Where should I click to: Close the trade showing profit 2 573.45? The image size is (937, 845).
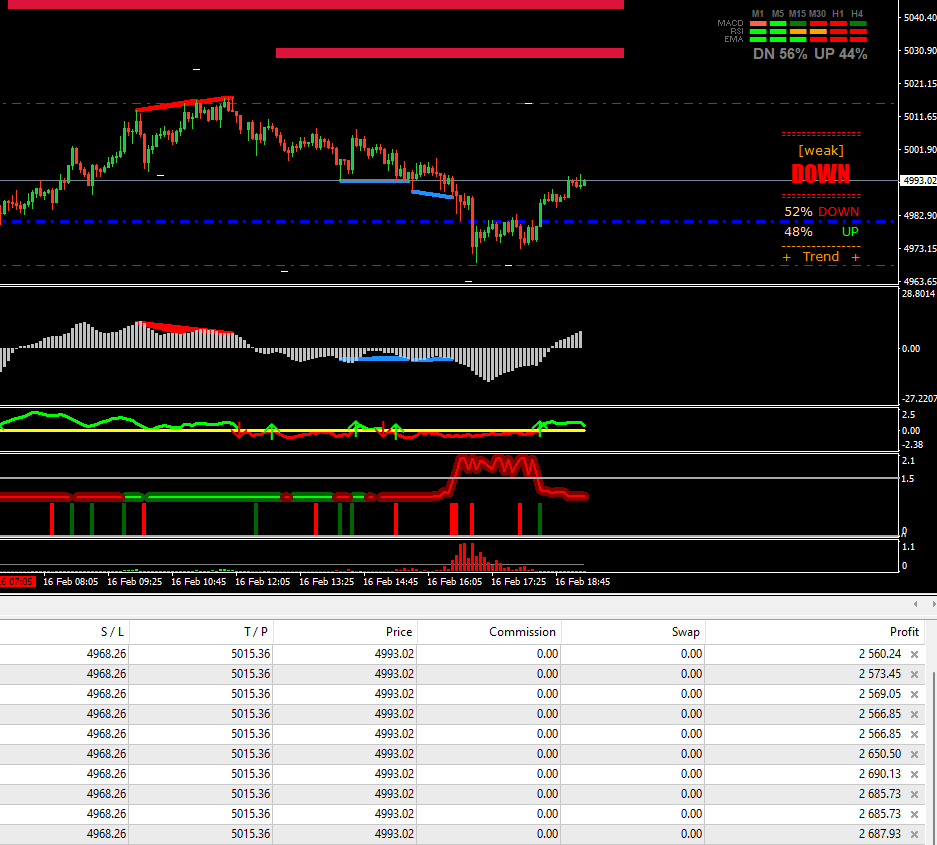(x=914, y=674)
